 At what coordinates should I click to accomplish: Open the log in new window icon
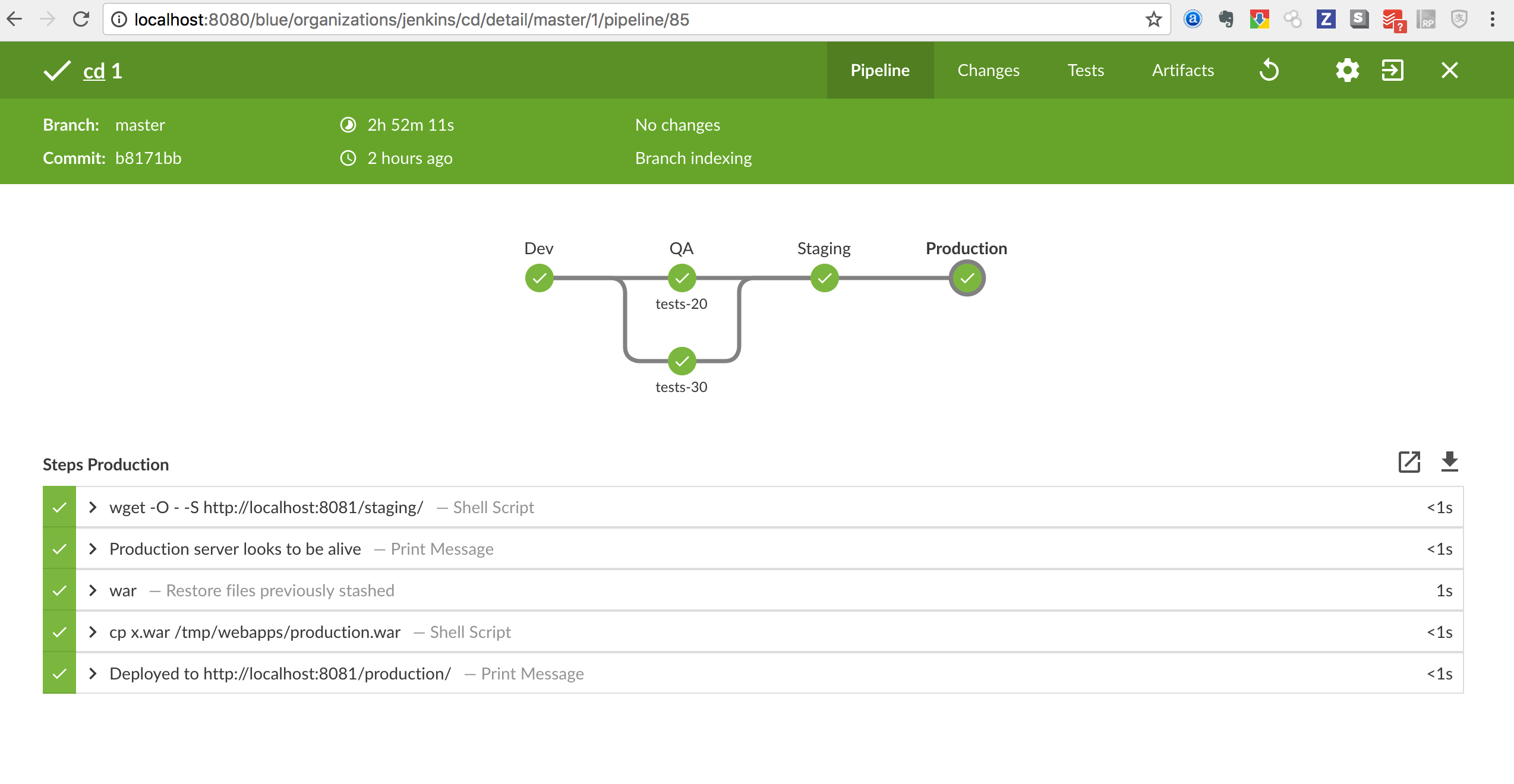pyautogui.click(x=1409, y=462)
